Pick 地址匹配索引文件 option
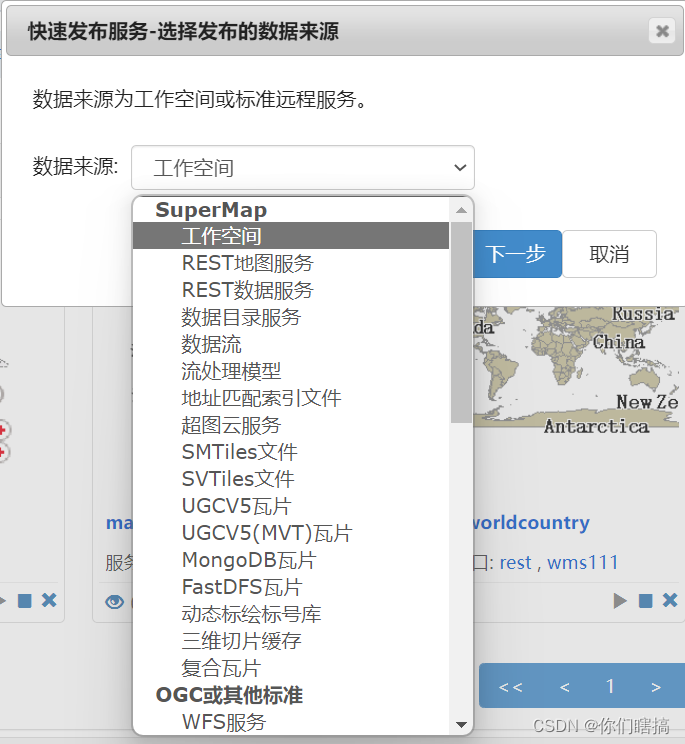The width and height of the screenshot is (685, 744). pyautogui.click(x=291, y=398)
